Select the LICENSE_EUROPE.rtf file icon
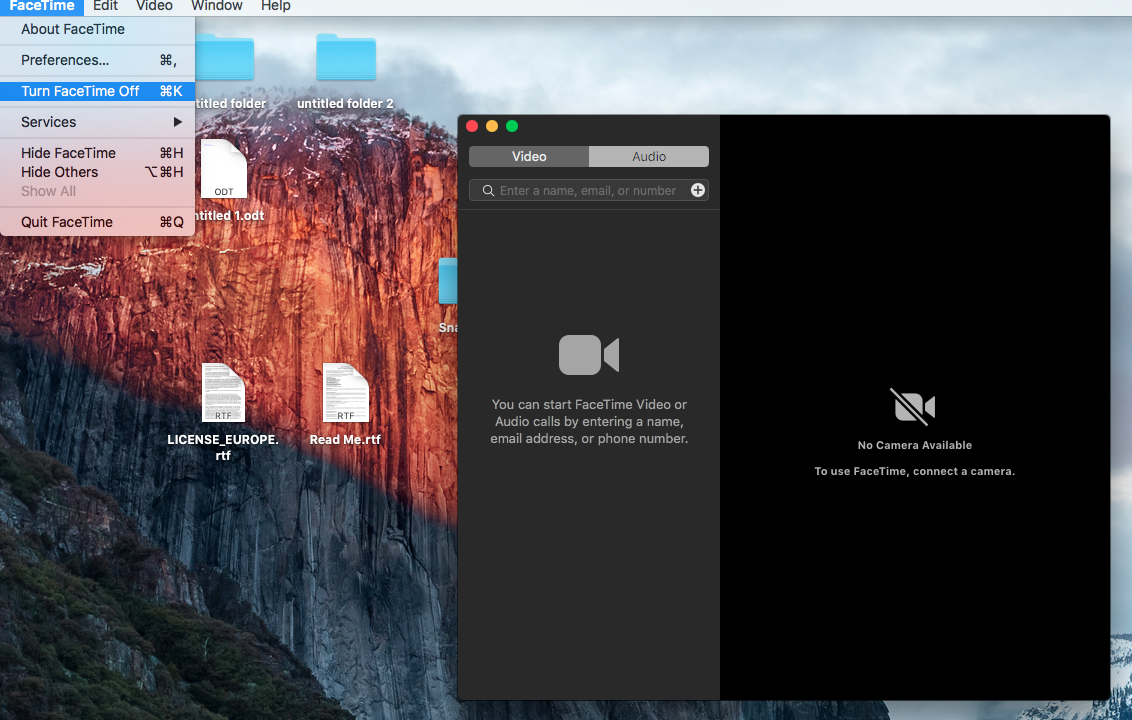 pyautogui.click(x=223, y=393)
